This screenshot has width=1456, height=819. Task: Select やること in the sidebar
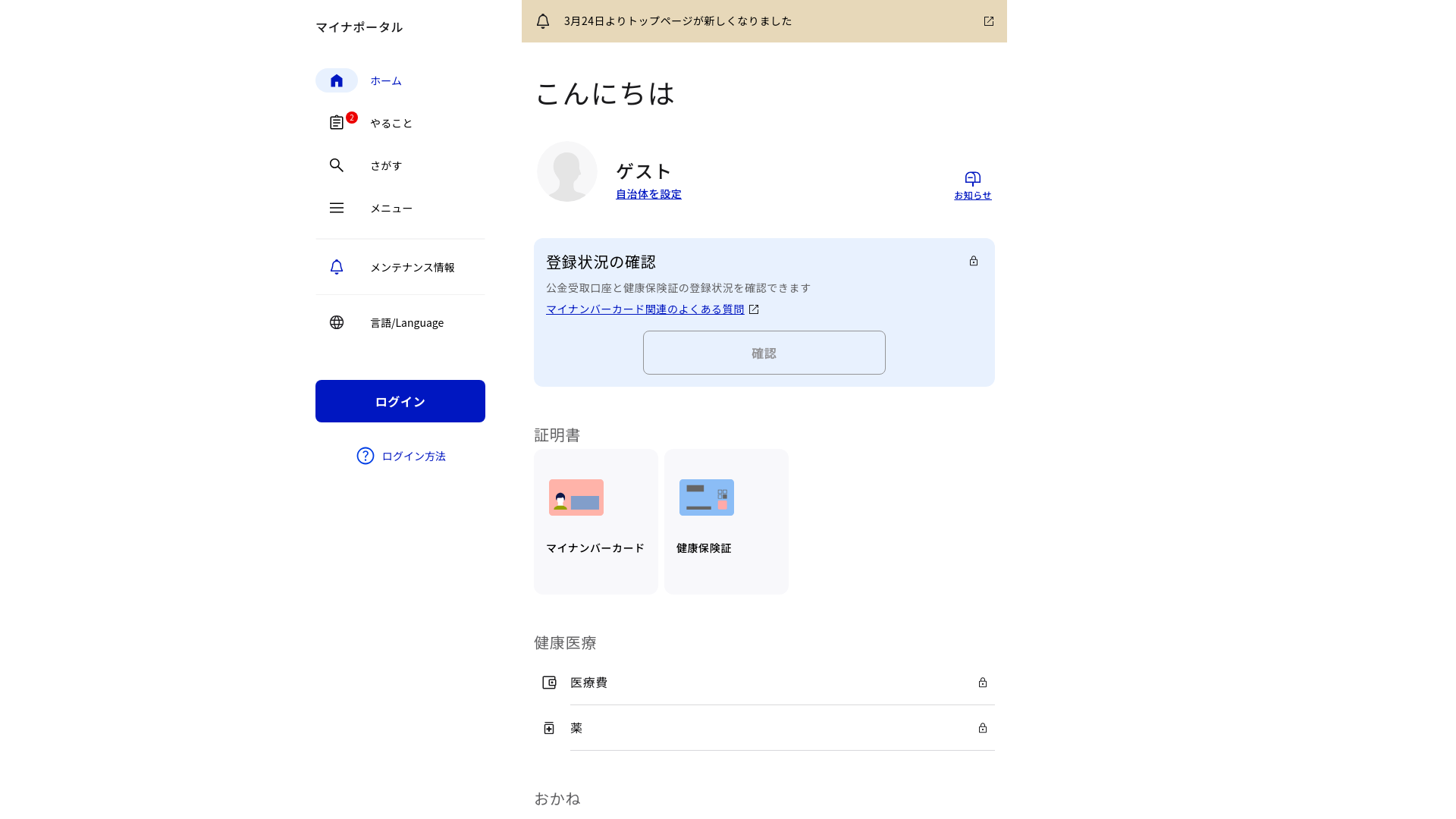391,123
